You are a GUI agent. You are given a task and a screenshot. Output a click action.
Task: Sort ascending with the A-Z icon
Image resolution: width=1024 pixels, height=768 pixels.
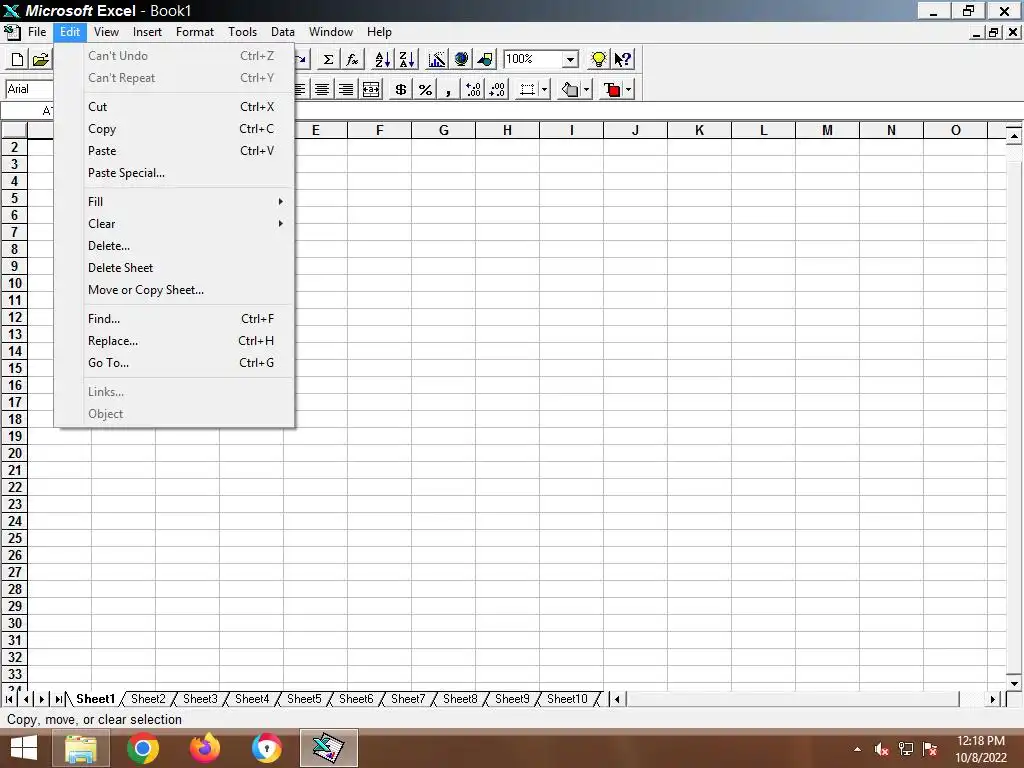tap(383, 59)
